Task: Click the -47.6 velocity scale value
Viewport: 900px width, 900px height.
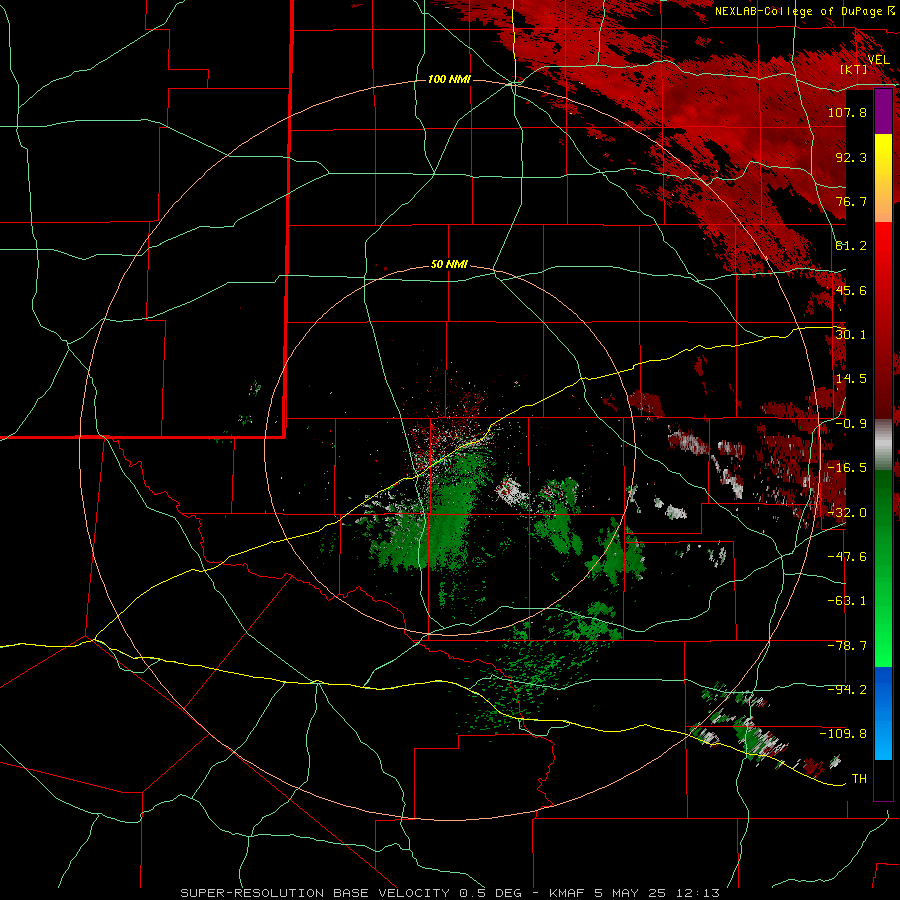Action: (x=847, y=557)
